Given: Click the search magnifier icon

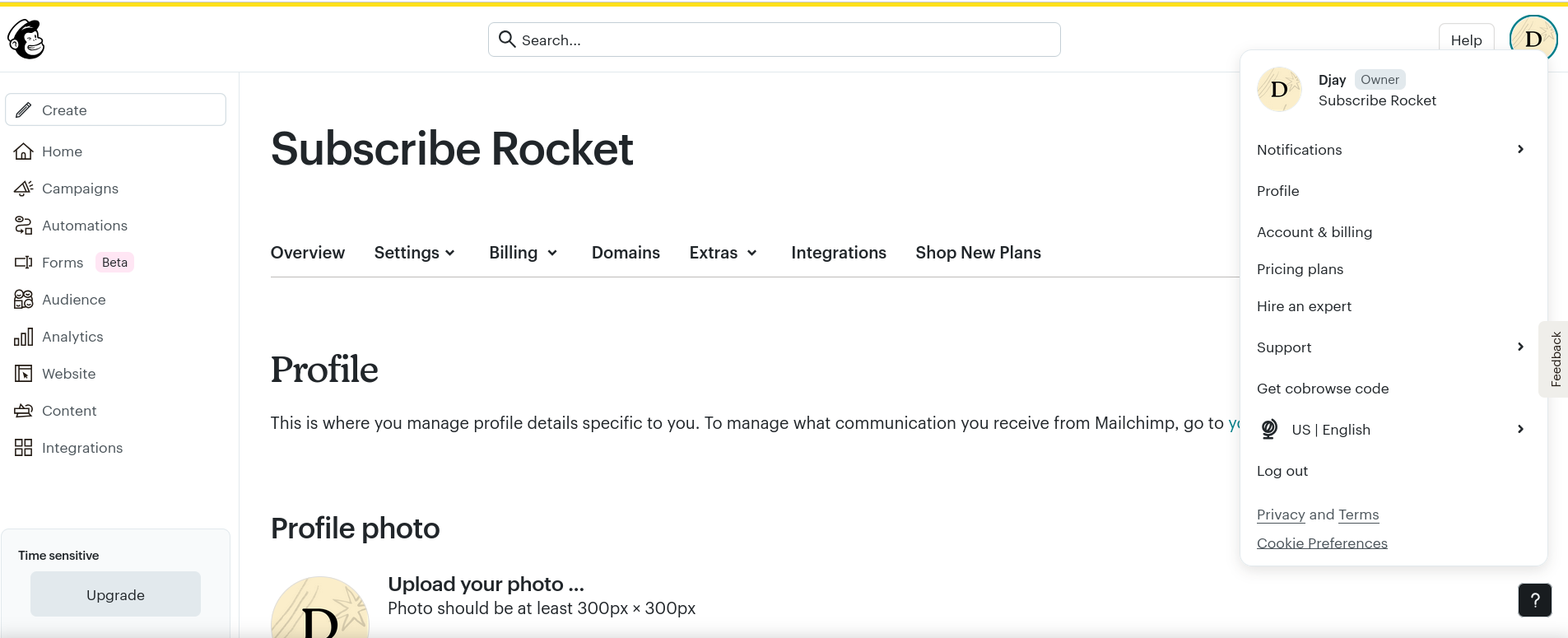Looking at the screenshot, I should (507, 40).
